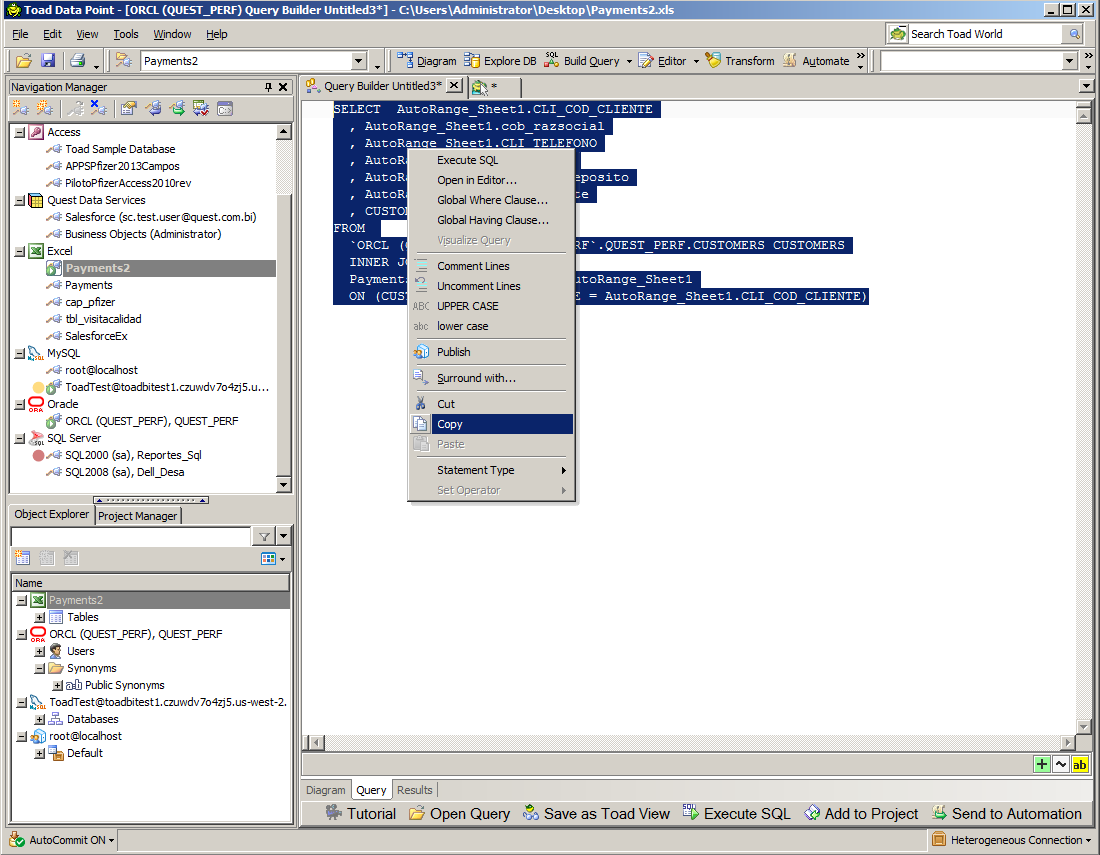Click the Automate toolbar button

[816, 61]
